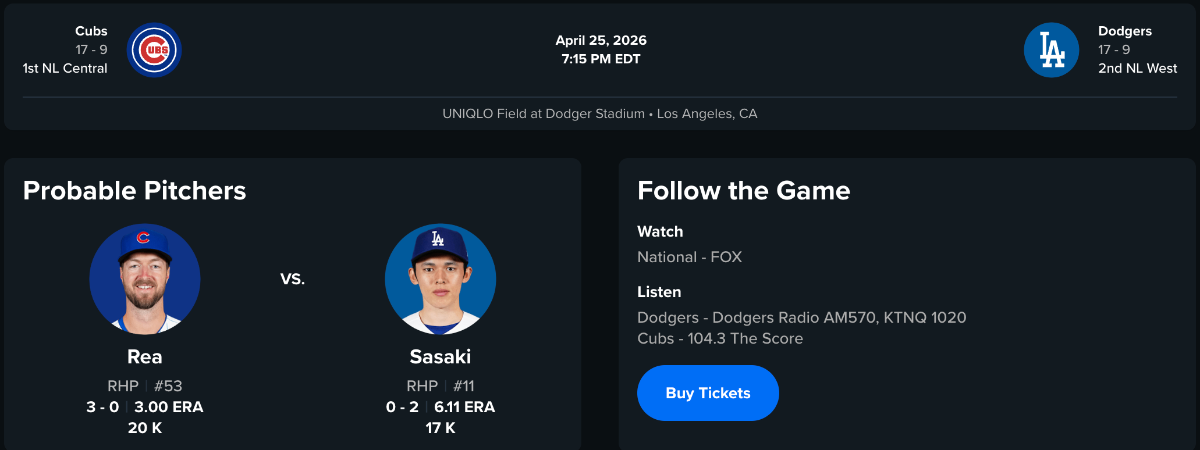Screen dimensions: 1200x450
Task: Click the Buy Tickets button
Action: [708, 393]
